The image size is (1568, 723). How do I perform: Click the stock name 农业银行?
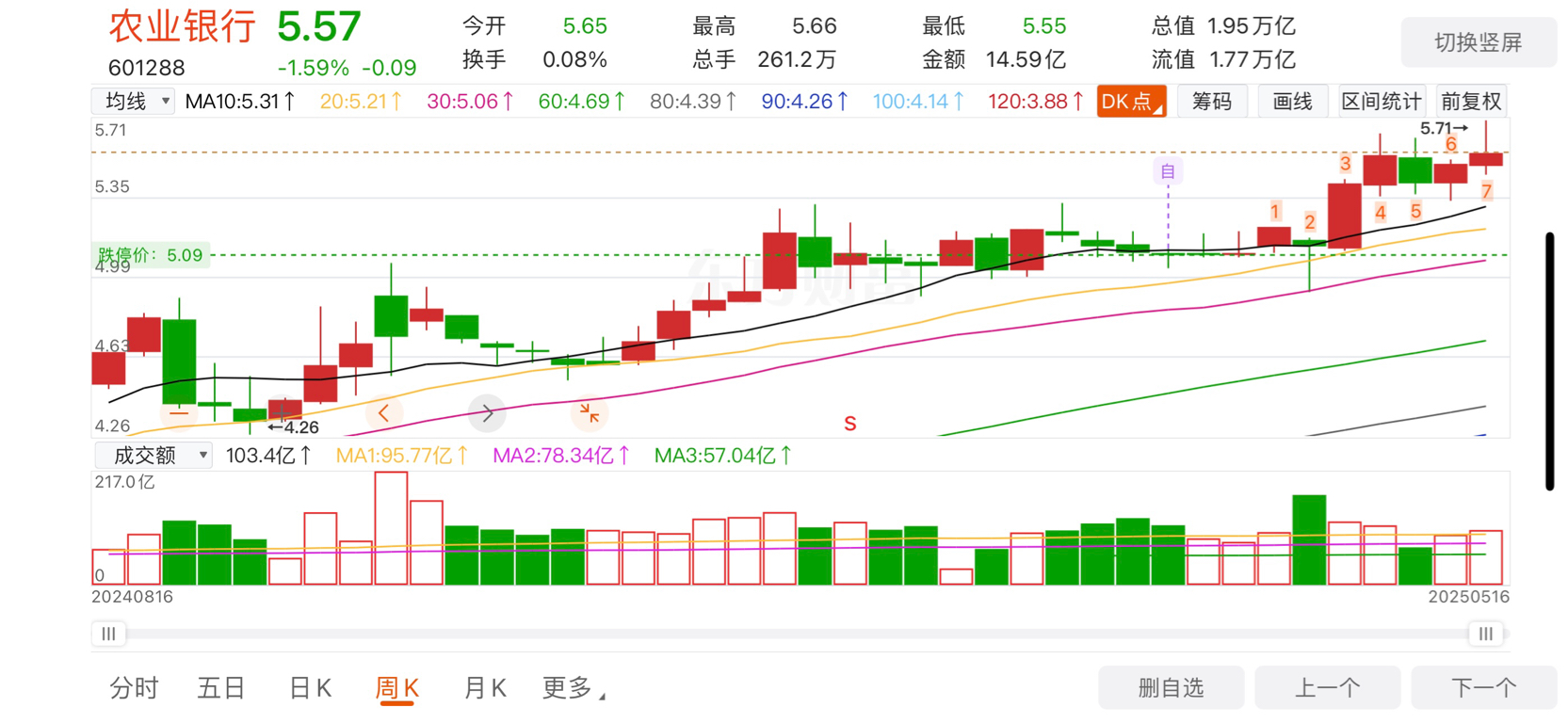182,26
